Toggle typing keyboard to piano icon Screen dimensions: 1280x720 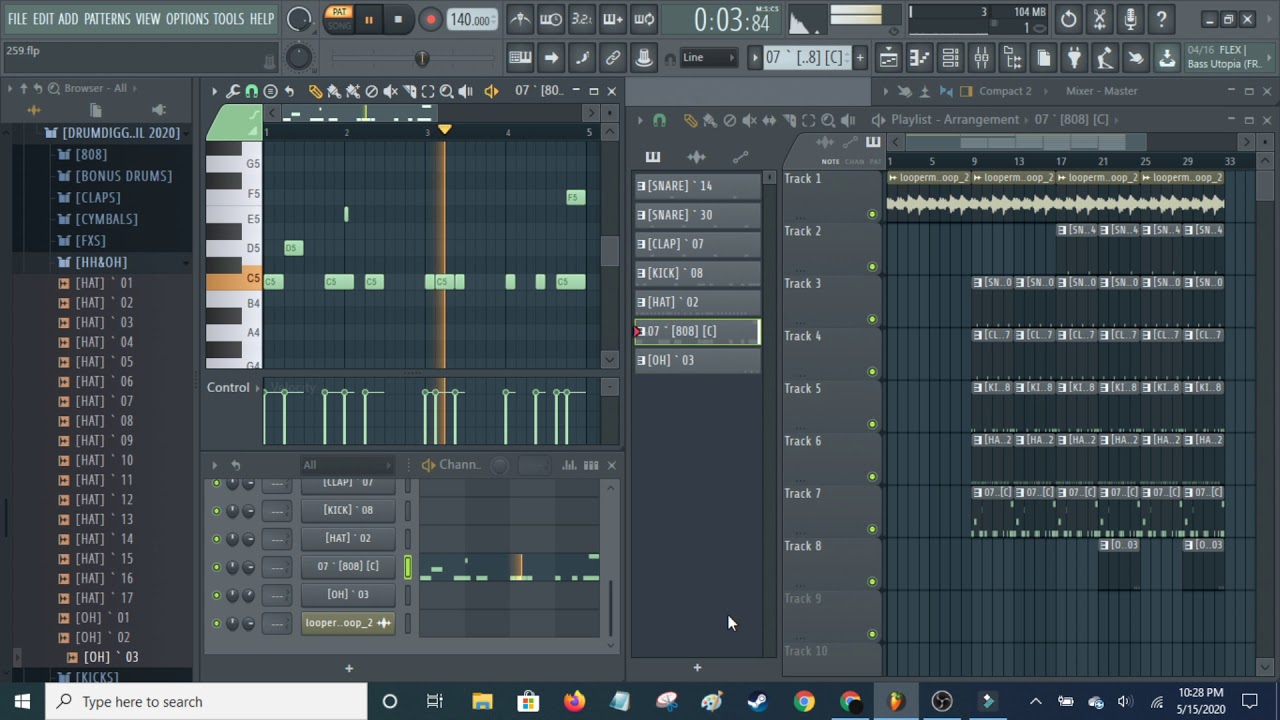520,58
